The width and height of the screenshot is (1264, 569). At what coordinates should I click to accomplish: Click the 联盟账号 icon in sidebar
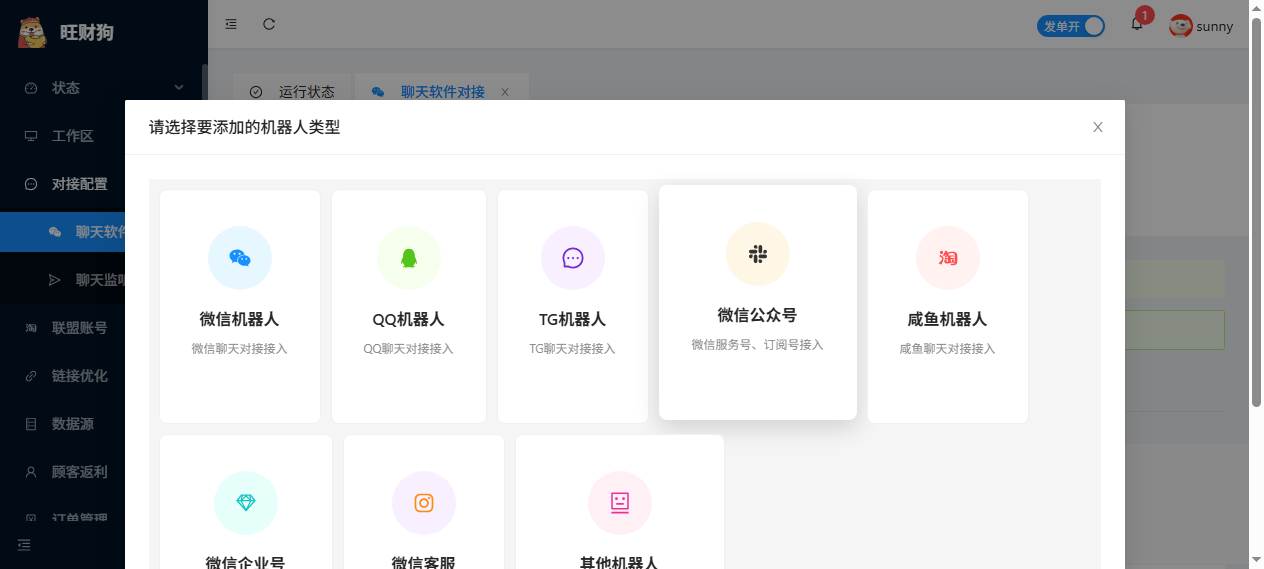(31, 328)
